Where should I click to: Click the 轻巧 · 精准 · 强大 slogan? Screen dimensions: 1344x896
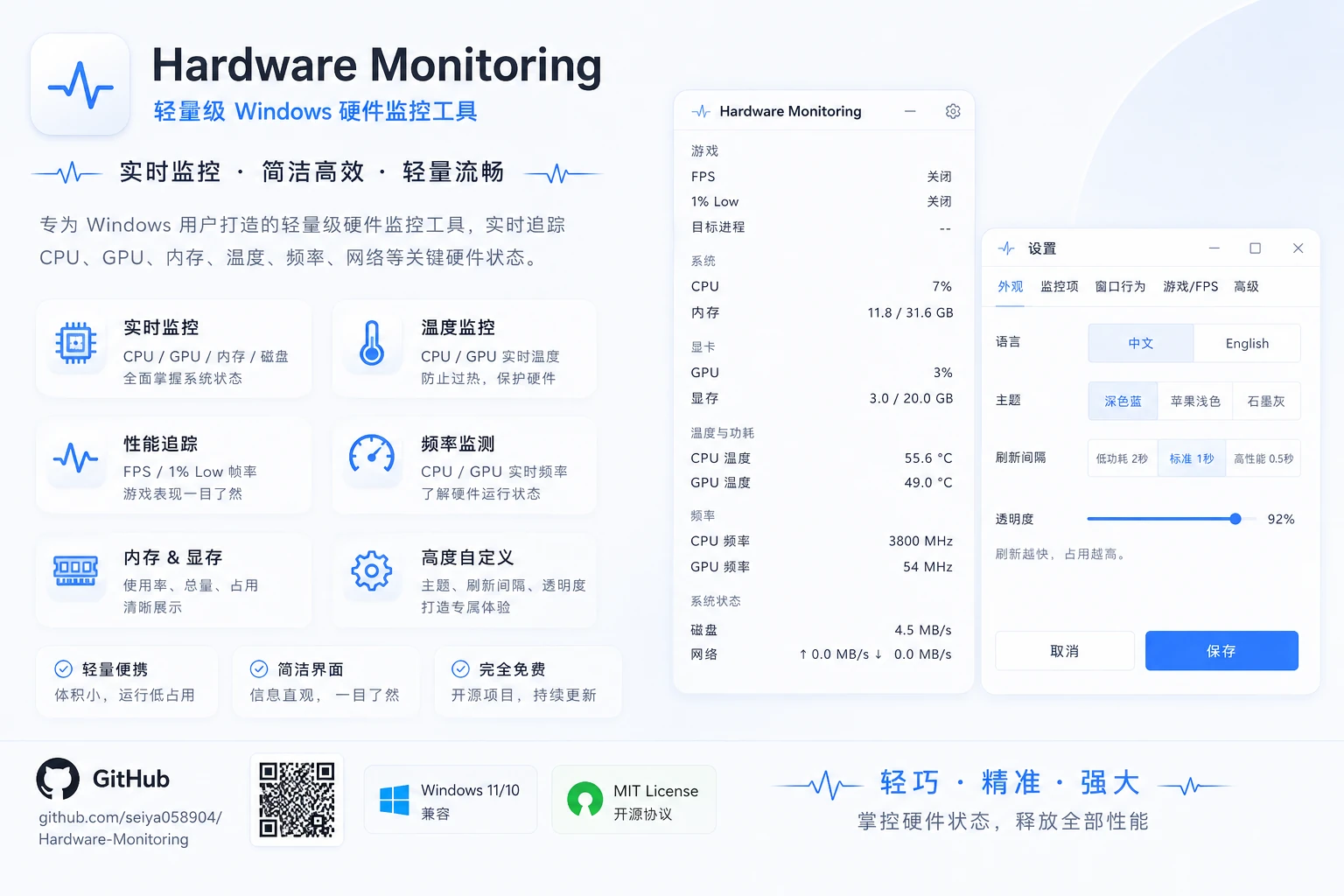pyautogui.click(x=1010, y=782)
